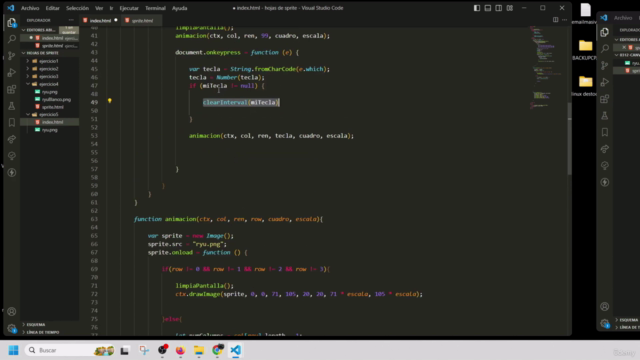
Task: Open the Search view in activity bar
Action: tap(11, 39)
